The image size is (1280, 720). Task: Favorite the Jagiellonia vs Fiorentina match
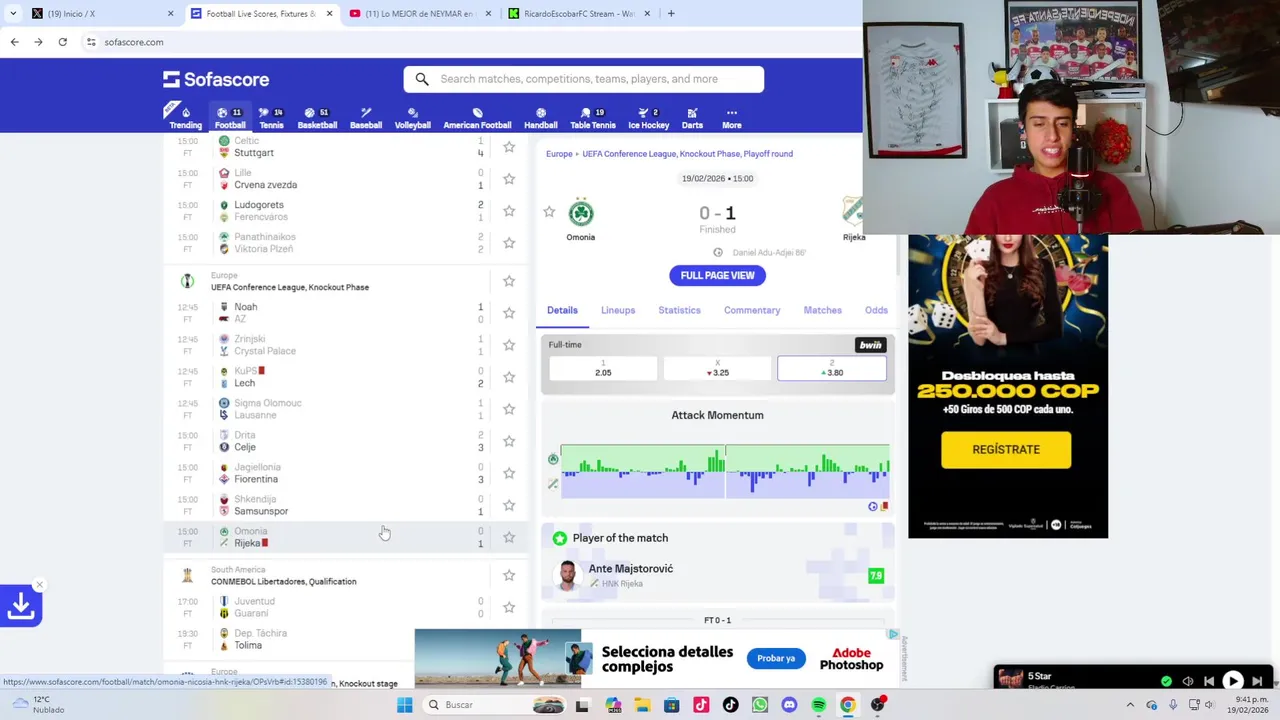pyautogui.click(x=509, y=473)
